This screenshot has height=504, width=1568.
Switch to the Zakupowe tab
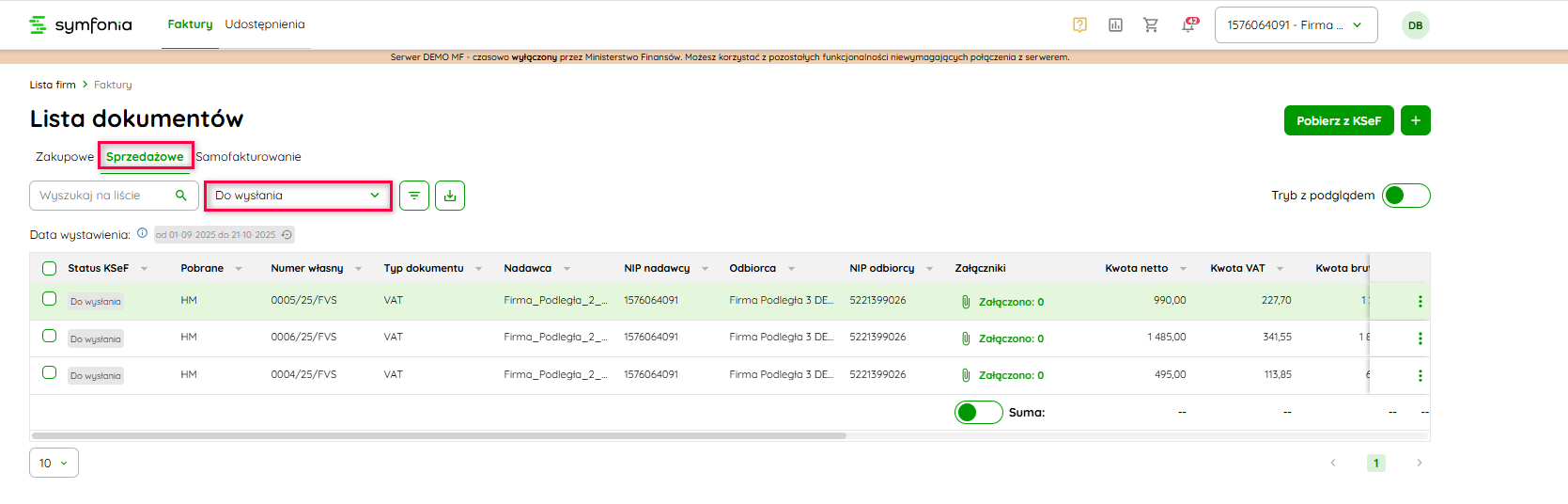tap(65, 157)
